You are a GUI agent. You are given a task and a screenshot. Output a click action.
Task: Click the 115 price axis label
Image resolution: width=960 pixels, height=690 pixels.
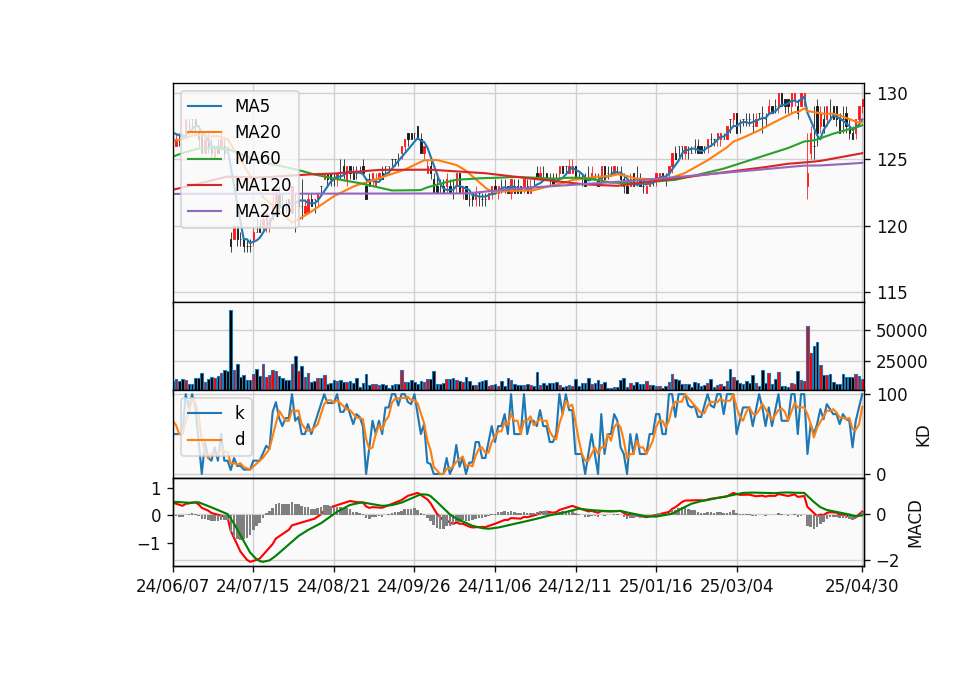tap(892, 293)
